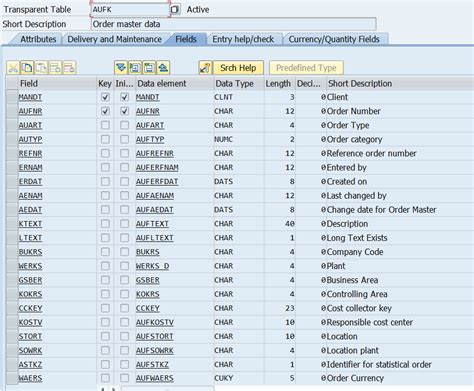Open the AUFTYP data element link
Viewport: 474px width, 391px height.
click(150, 139)
